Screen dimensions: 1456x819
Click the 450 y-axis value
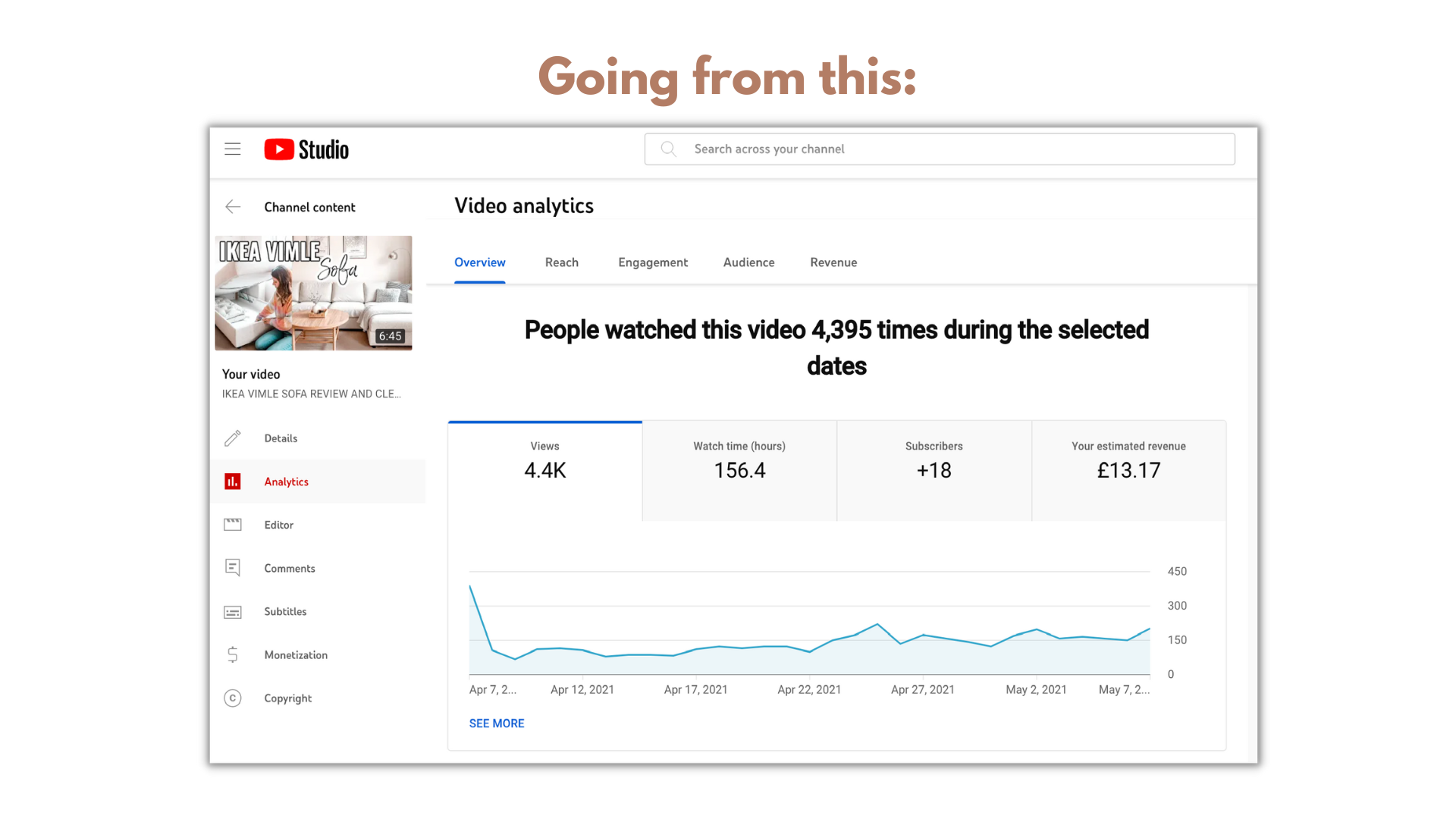click(1177, 571)
